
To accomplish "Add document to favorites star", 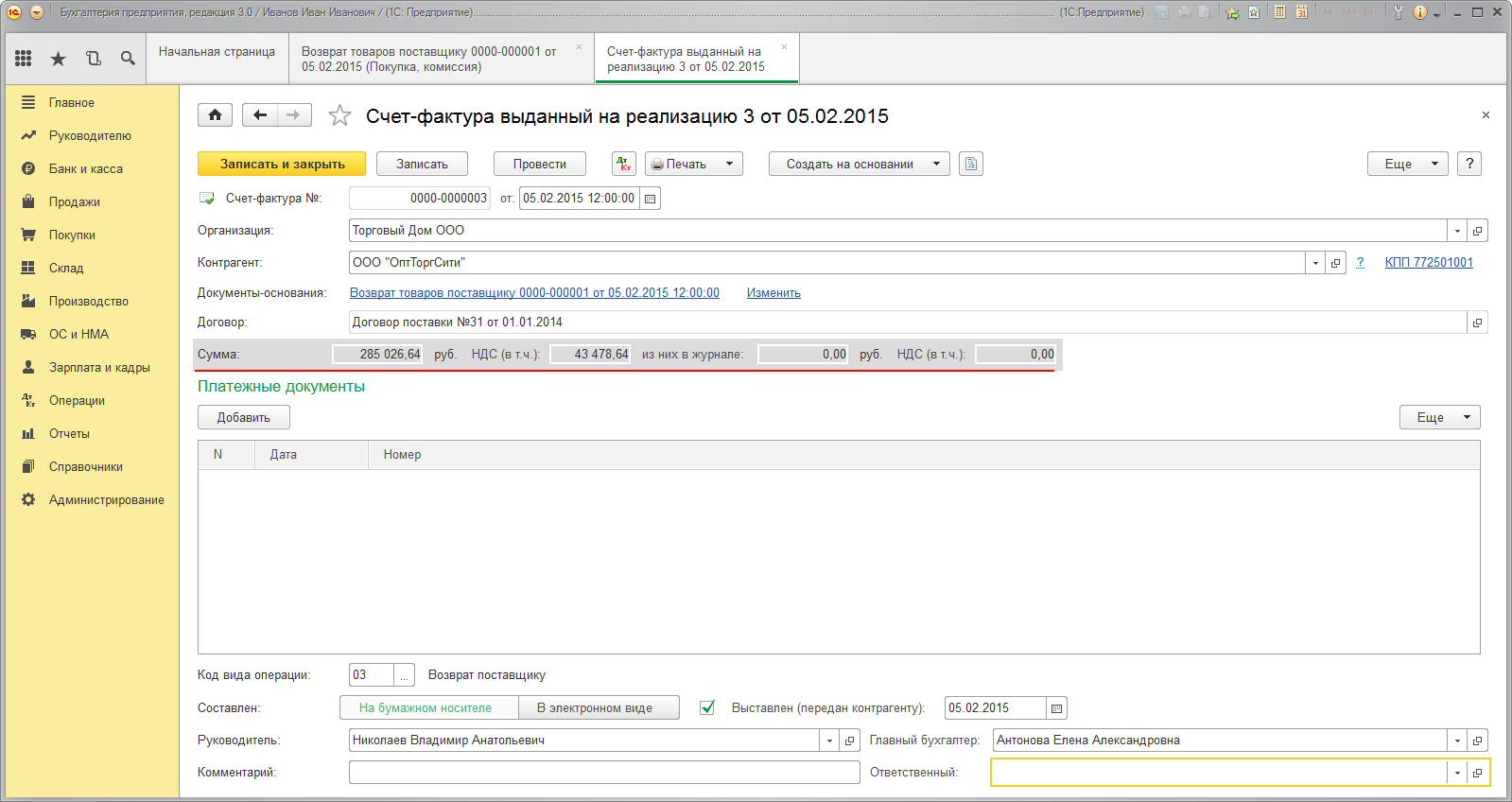I will tap(339, 116).
